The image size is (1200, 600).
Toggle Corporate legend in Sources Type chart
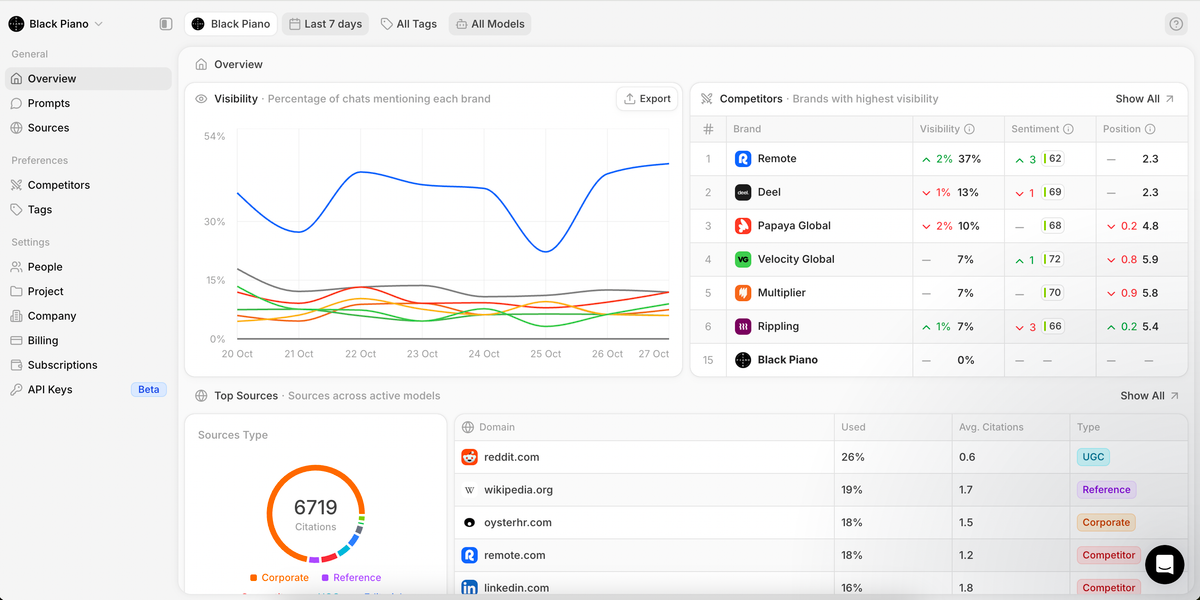[279, 578]
